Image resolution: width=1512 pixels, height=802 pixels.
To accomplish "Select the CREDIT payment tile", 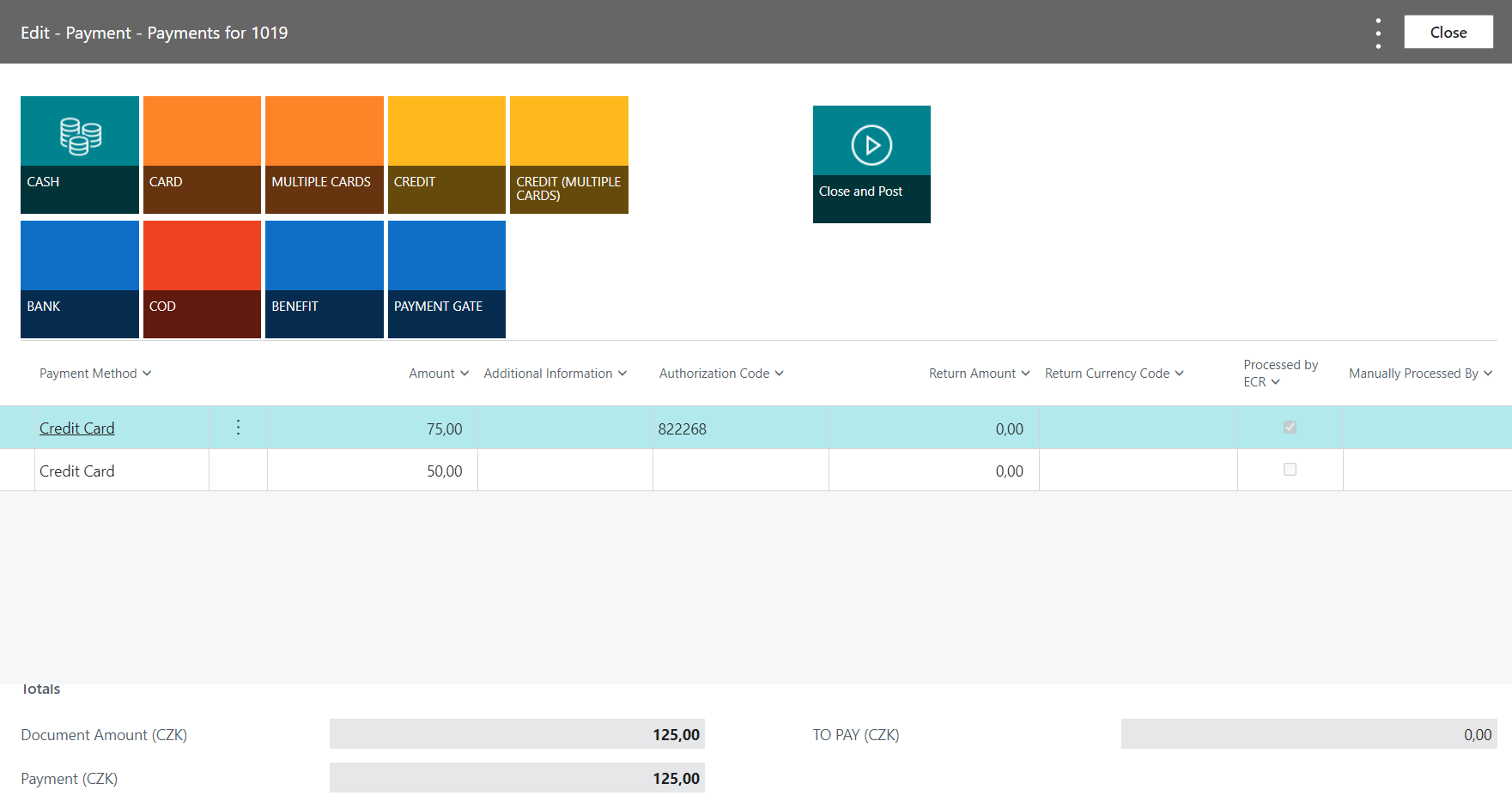I will (446, 155).
